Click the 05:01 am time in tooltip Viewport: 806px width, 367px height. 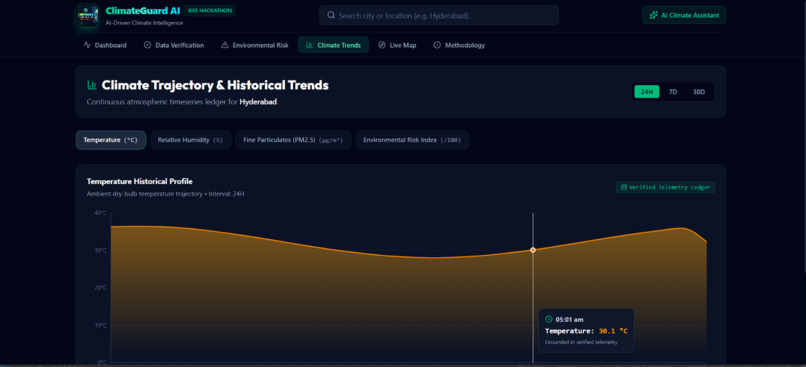tap(570, 320)
